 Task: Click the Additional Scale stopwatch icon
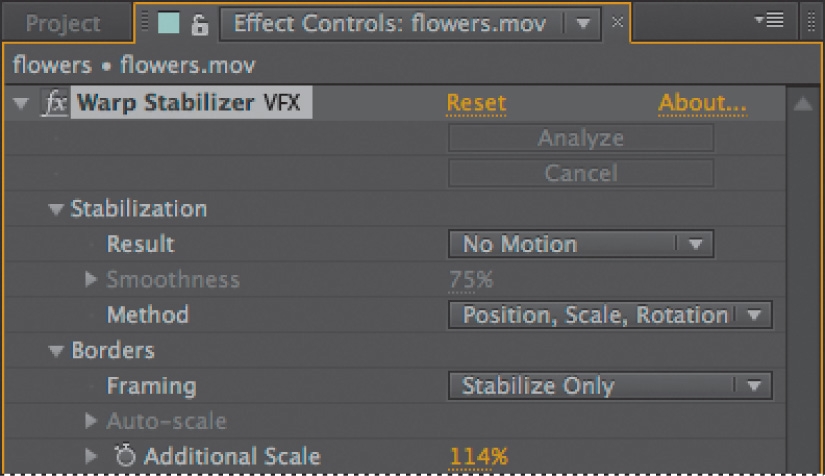(125, 456)
